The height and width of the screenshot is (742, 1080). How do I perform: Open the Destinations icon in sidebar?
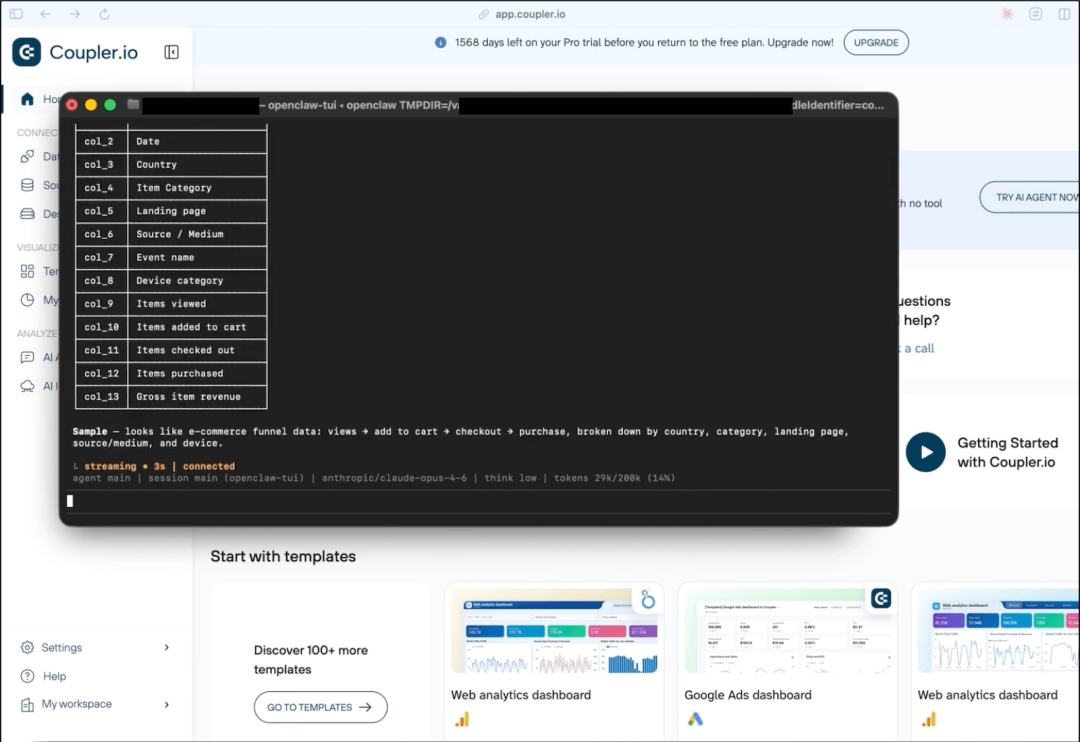tap(27, 214)
